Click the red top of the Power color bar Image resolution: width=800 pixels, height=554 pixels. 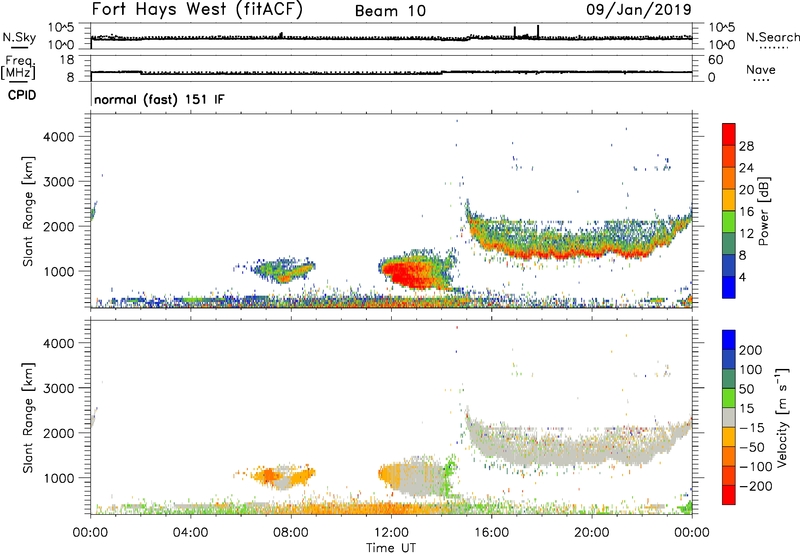tap(729, 134)
